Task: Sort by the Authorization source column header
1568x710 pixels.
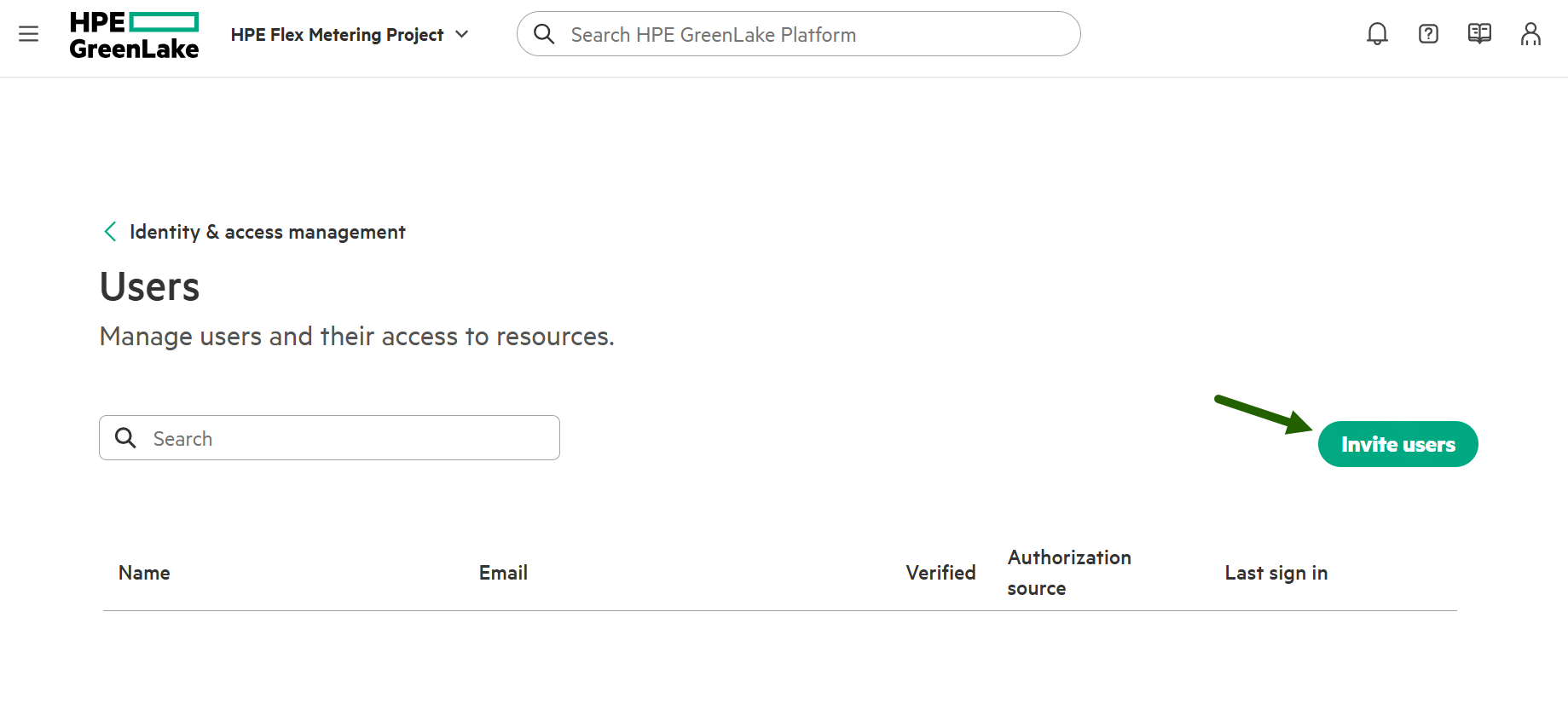Action: coord(1069,573)
